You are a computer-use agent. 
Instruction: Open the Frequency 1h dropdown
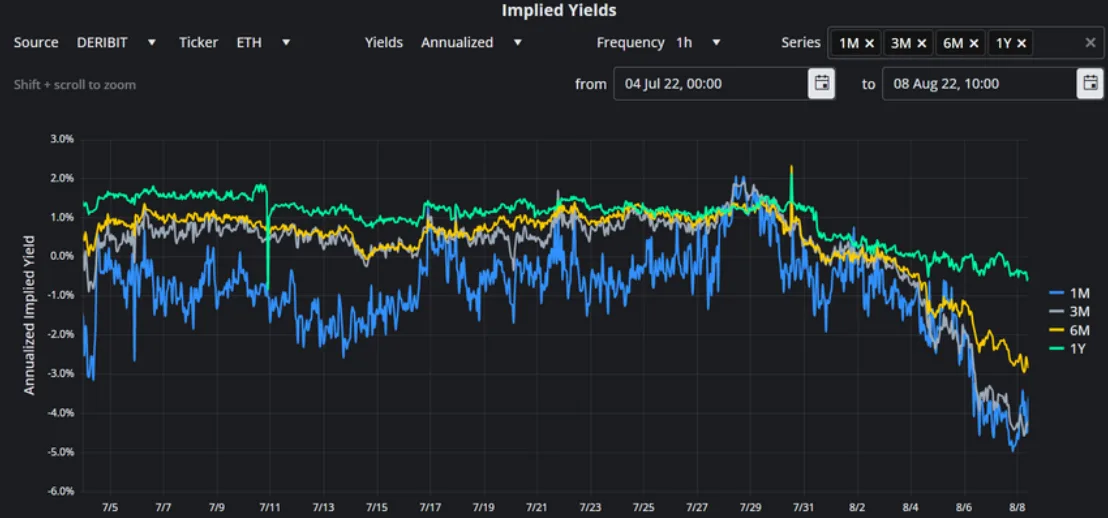pos(698,42)
